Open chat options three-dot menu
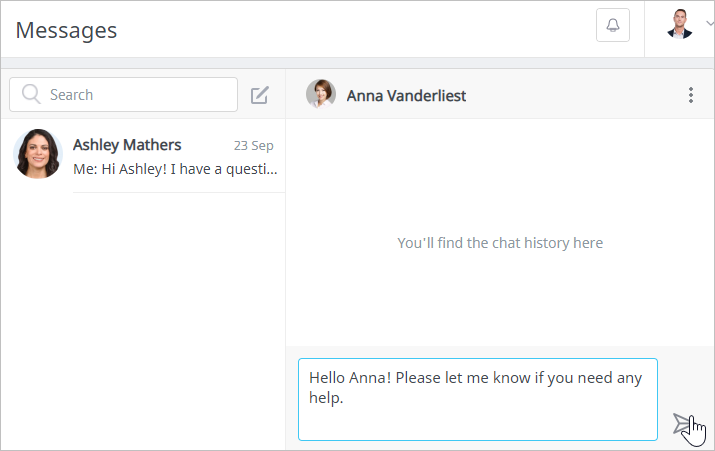 tap(691, 95)
